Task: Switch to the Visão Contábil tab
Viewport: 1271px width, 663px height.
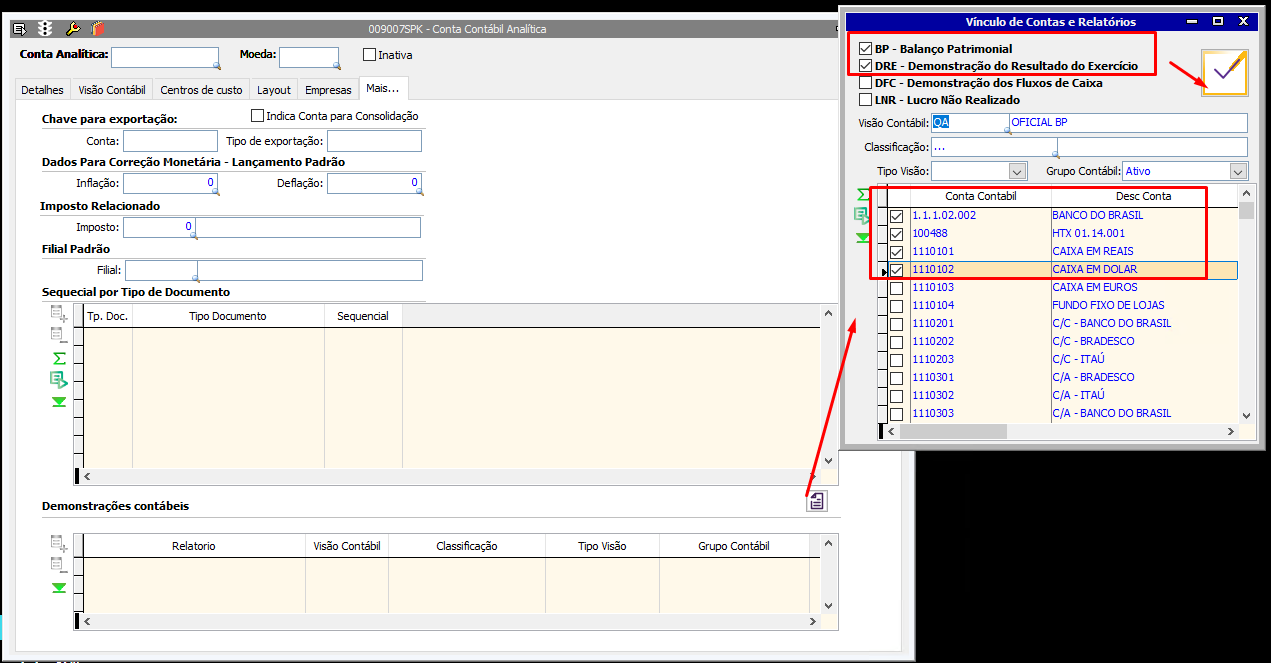Action: tap(111, 90)
